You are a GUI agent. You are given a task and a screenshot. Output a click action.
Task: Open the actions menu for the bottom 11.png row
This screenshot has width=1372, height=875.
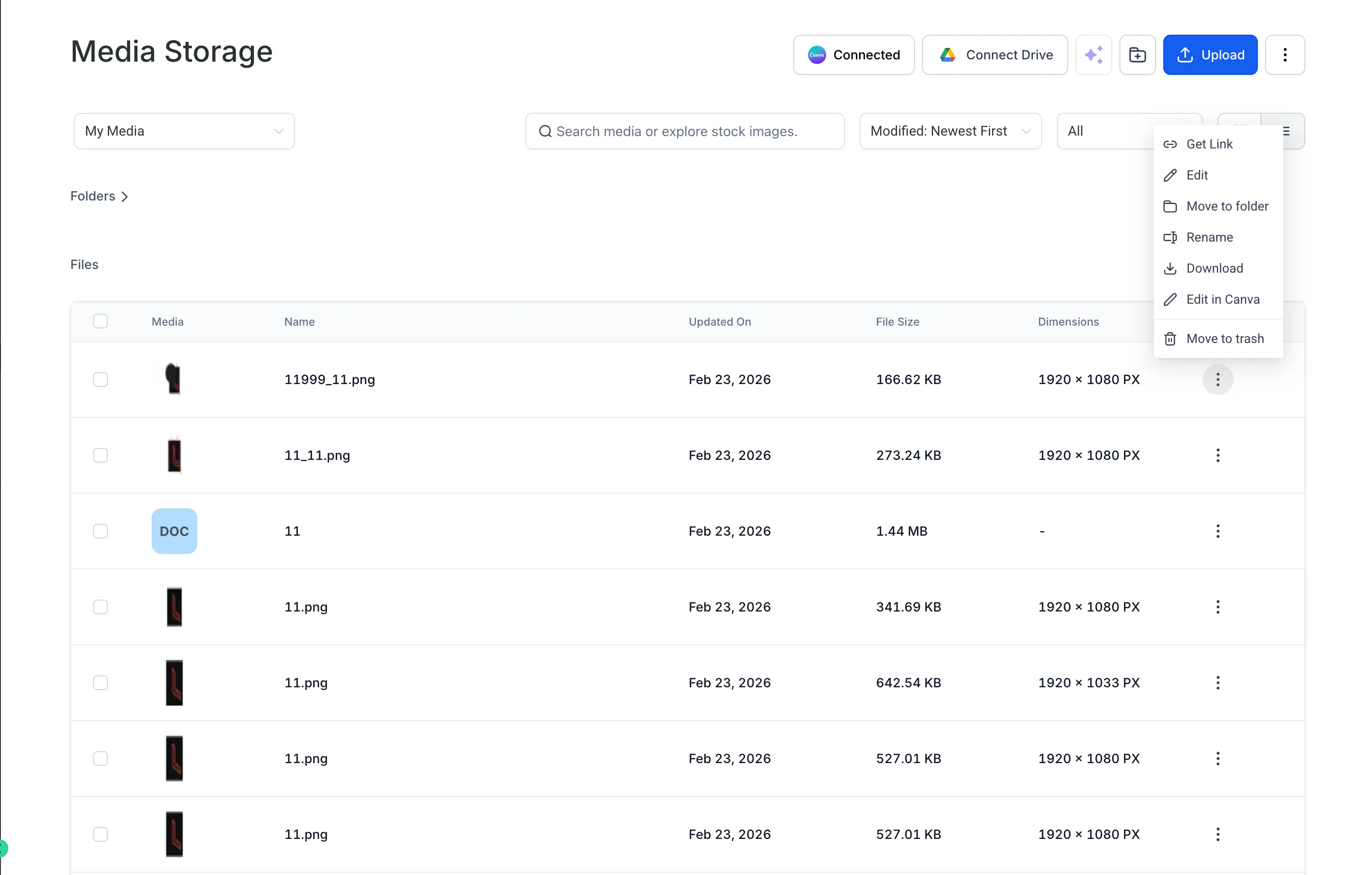point(1218,834)
